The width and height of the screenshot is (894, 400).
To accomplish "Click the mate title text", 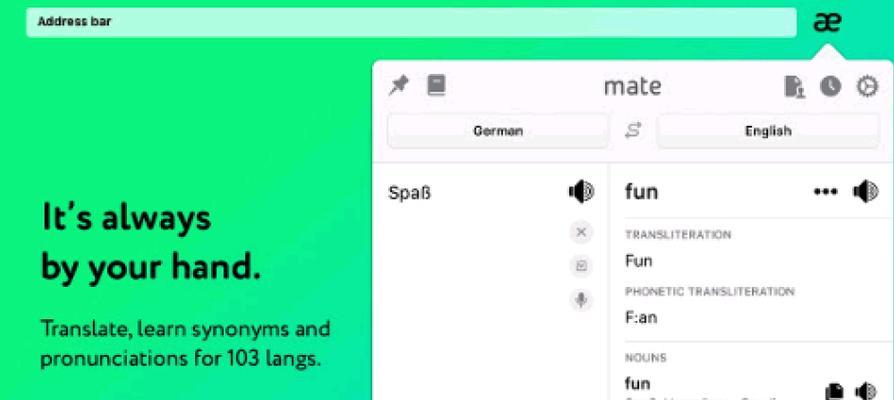I will click(632, 87).
